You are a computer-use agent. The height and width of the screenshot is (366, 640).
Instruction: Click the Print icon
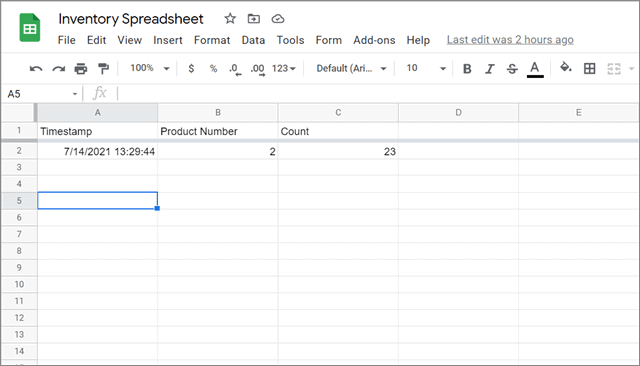tap(81, 69)
